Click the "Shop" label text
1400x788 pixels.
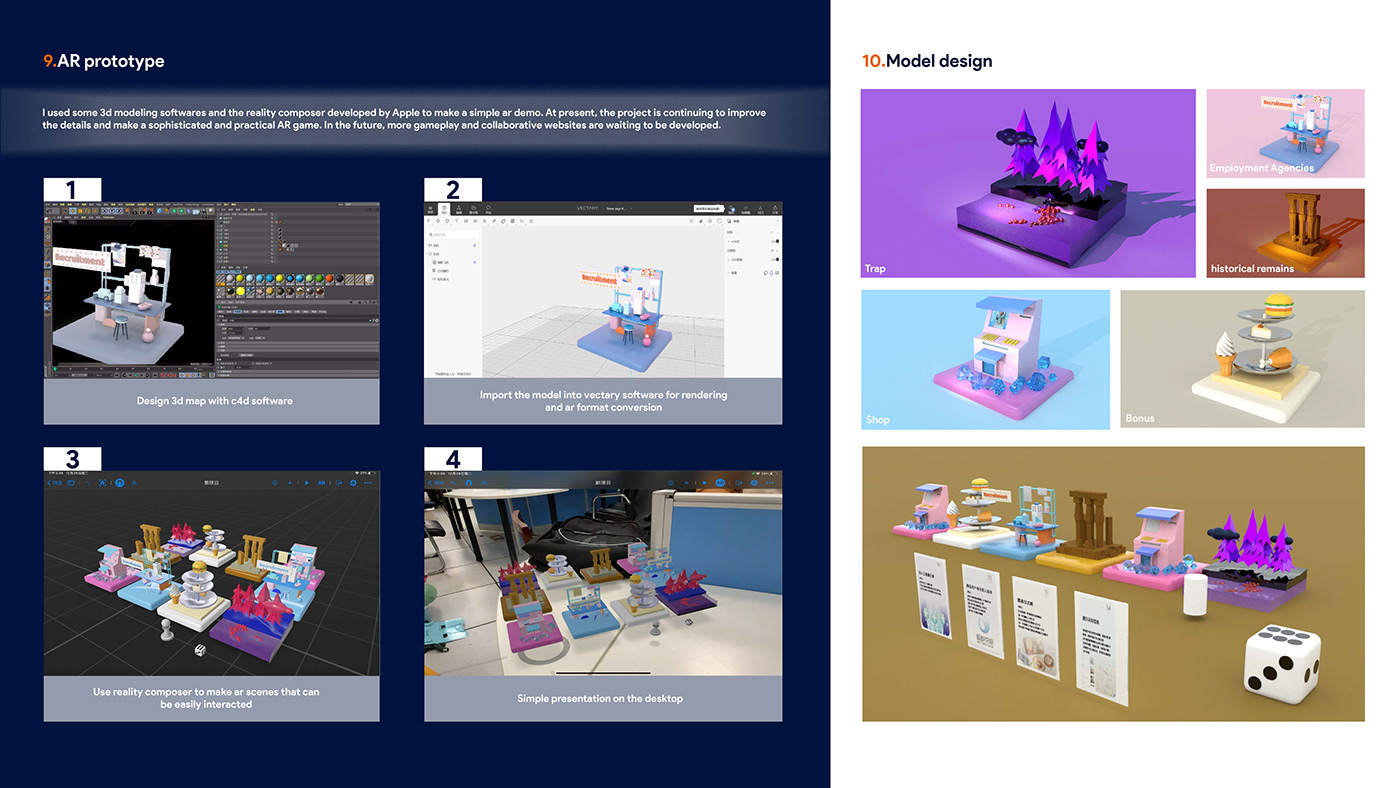(x=878, y=420)
